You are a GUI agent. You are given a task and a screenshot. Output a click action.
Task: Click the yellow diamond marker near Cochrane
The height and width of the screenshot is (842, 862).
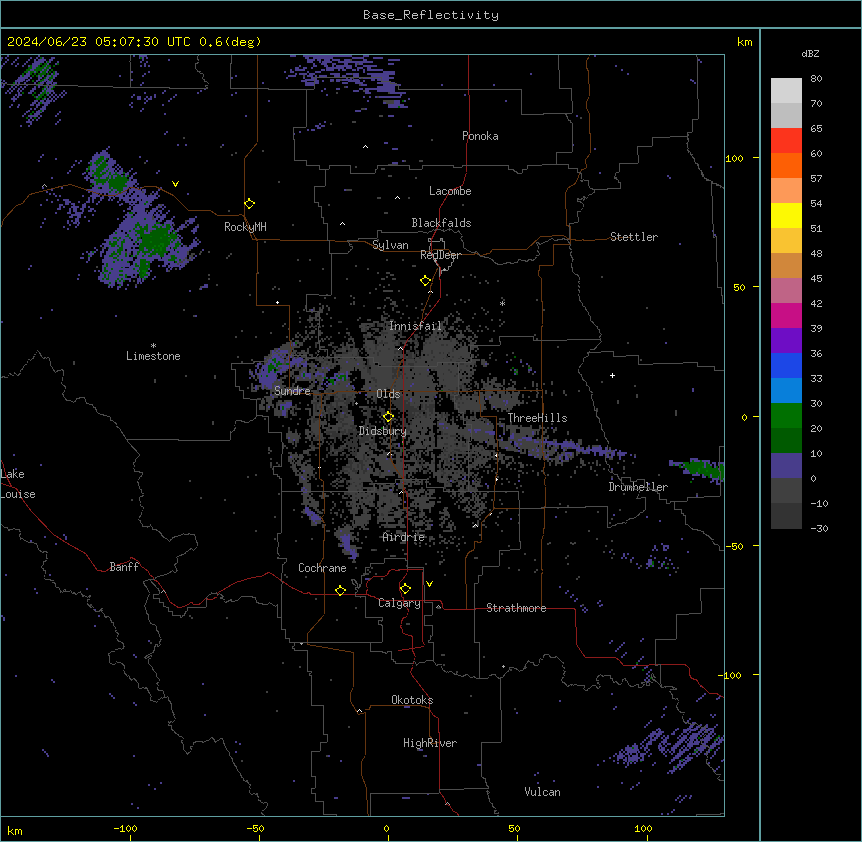click(340, 590)
